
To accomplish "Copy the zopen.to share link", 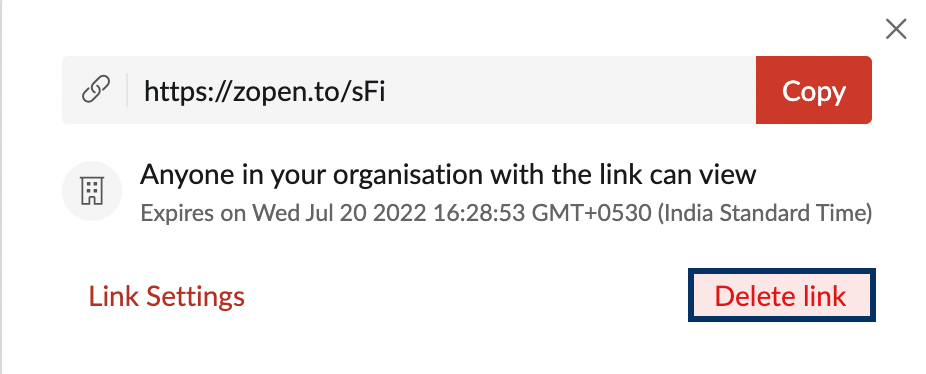I will (814, 90).
